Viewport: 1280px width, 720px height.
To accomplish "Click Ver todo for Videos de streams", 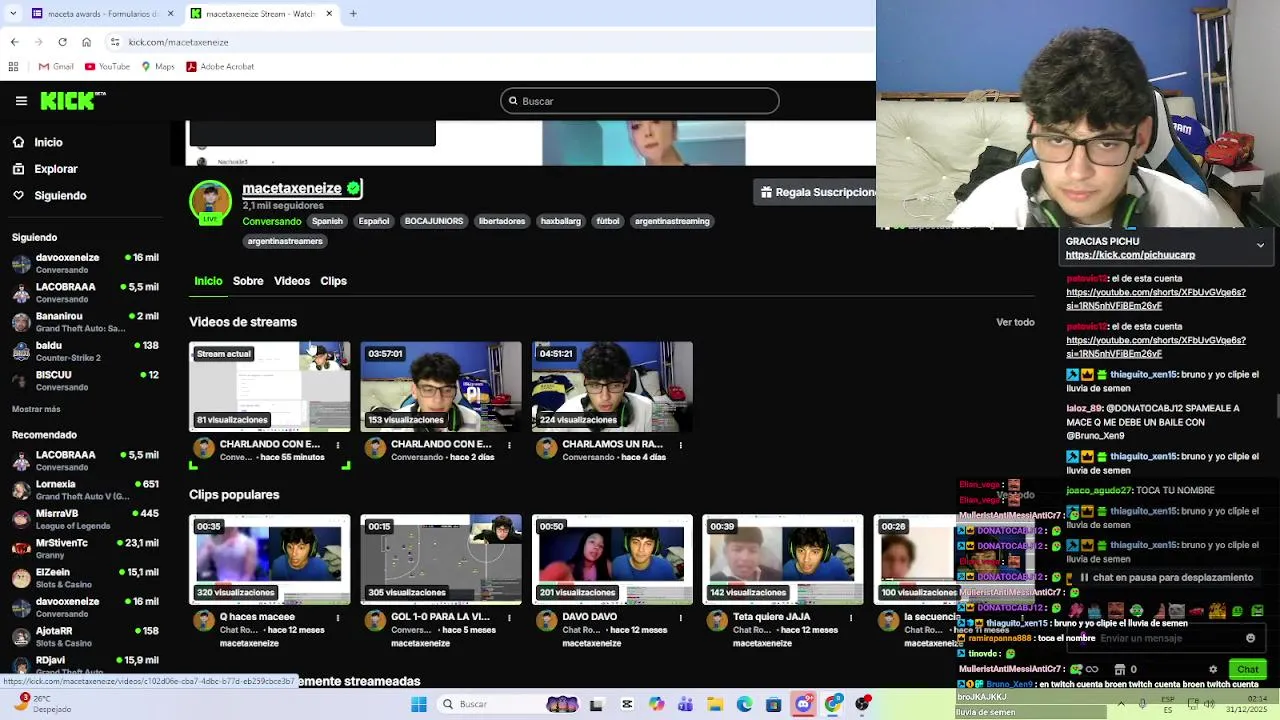I will (1015, 322).
